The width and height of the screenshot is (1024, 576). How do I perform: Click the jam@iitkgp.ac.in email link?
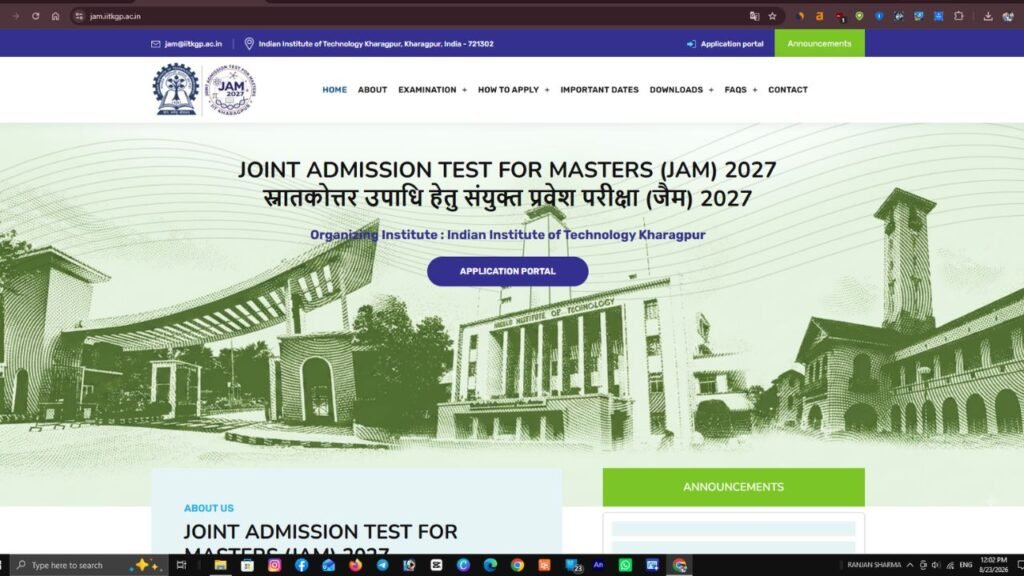pyautogui.click(x=193, y=44)
